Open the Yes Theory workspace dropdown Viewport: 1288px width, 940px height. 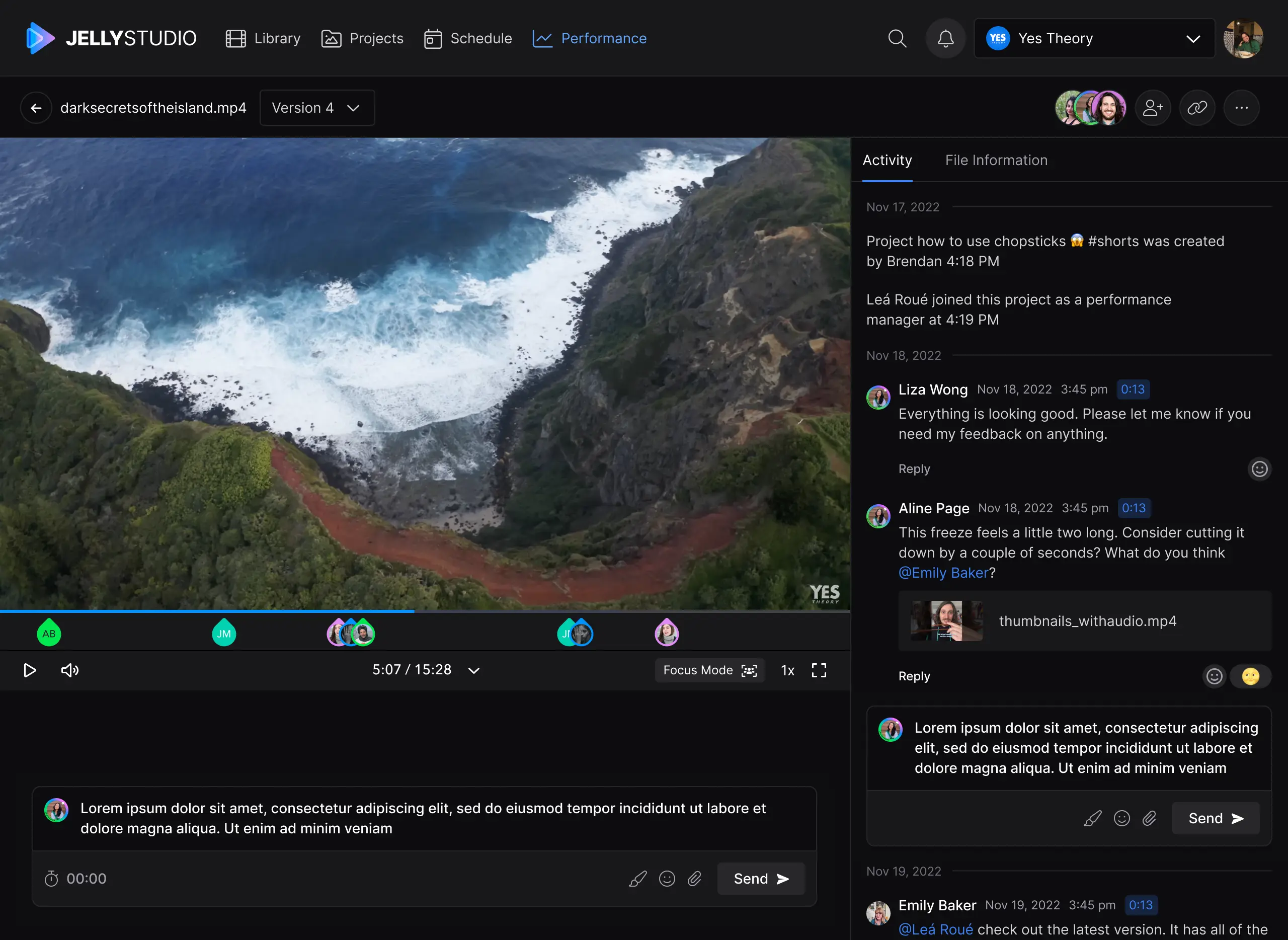point(1094,38)
